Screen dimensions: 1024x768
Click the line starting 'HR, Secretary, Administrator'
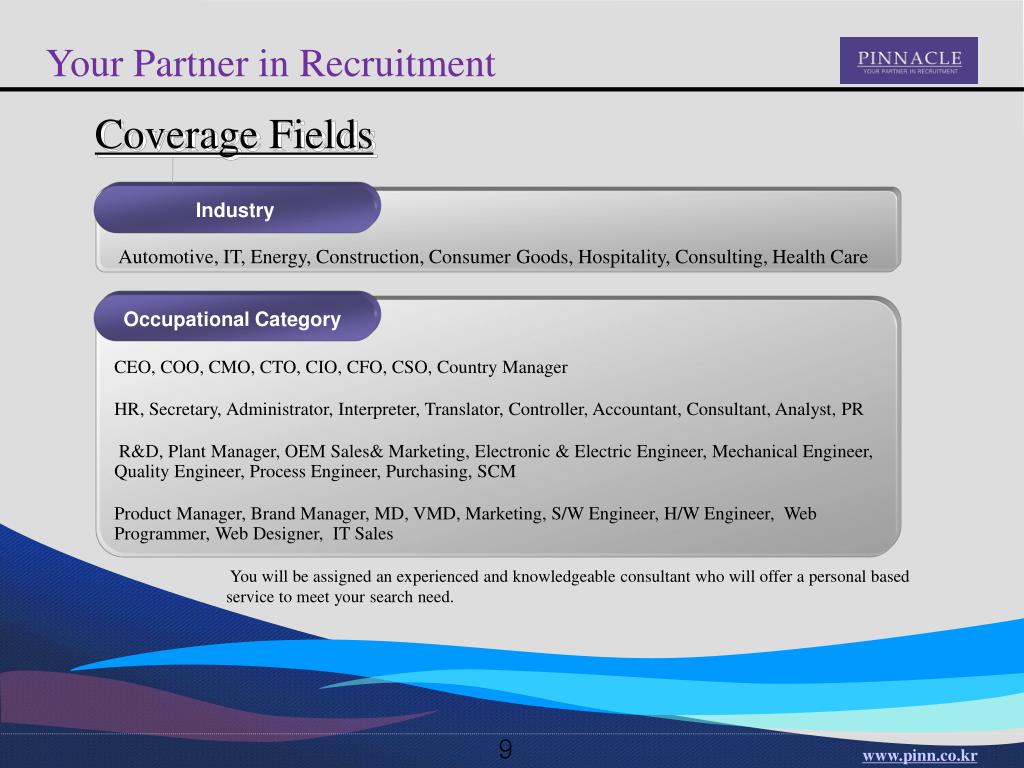pos(488,409)
